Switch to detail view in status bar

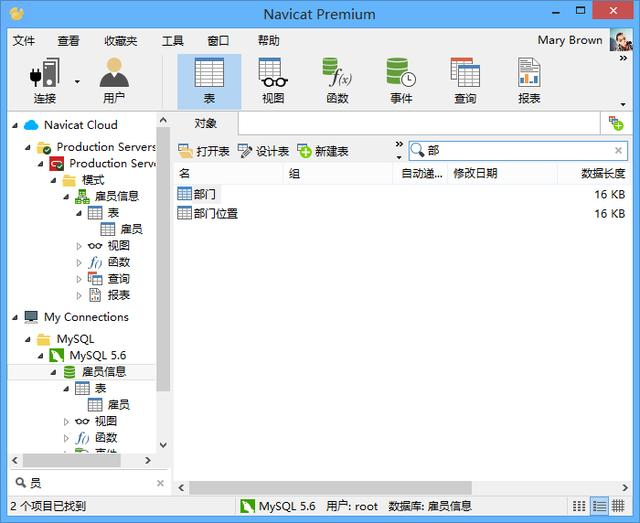(x=618, y=506)
